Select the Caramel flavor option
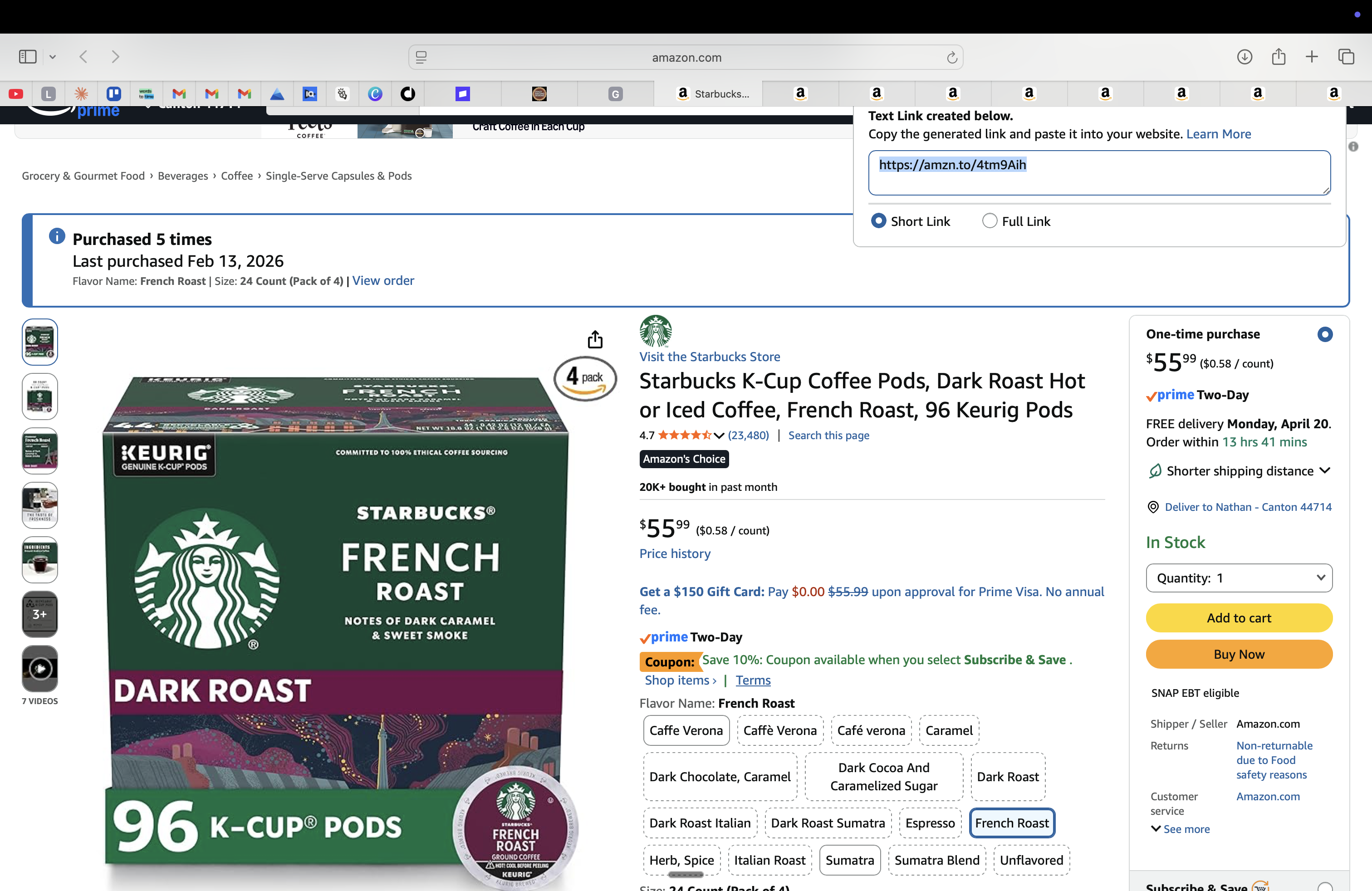 pyautogui.click(x=949, y=730)
